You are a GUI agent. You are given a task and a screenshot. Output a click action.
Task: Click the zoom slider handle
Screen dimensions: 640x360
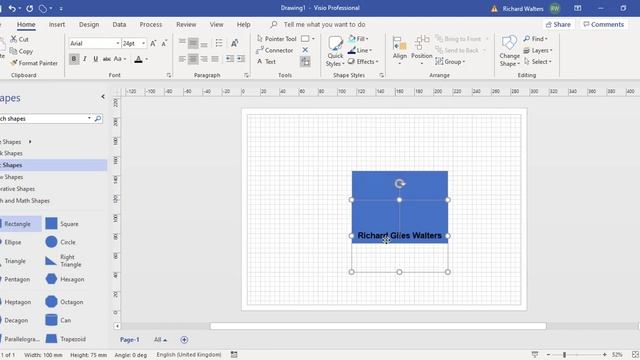click(564, 355)
